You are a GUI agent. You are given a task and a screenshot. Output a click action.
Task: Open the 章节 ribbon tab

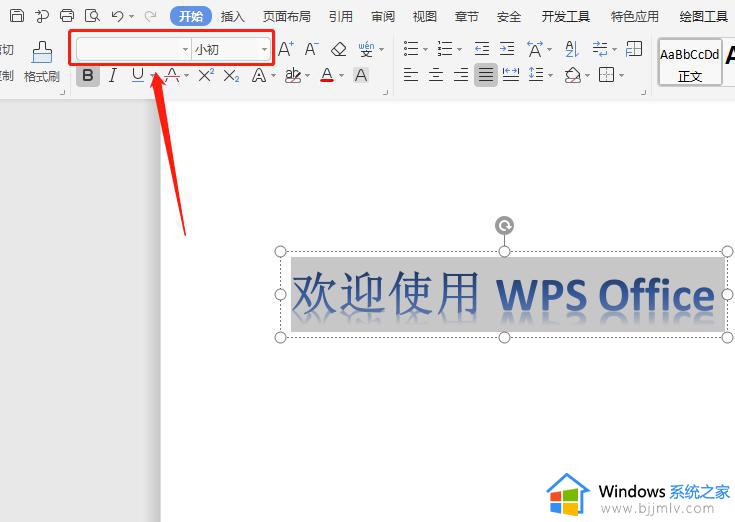(467, 17)
